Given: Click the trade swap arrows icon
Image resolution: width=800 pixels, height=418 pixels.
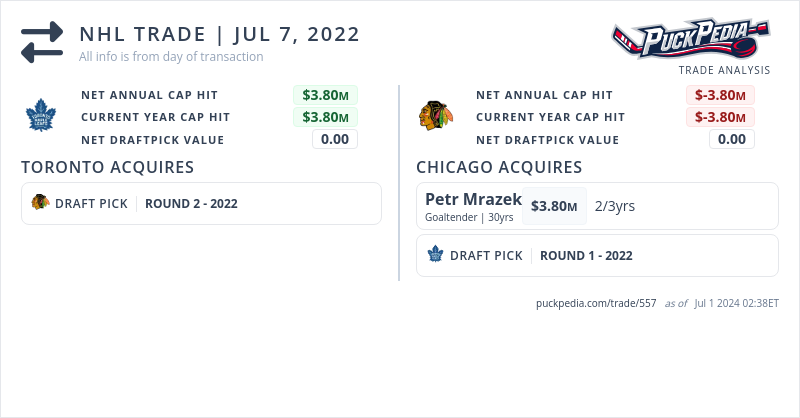Looking at the screenshot, I should [42, 42].
